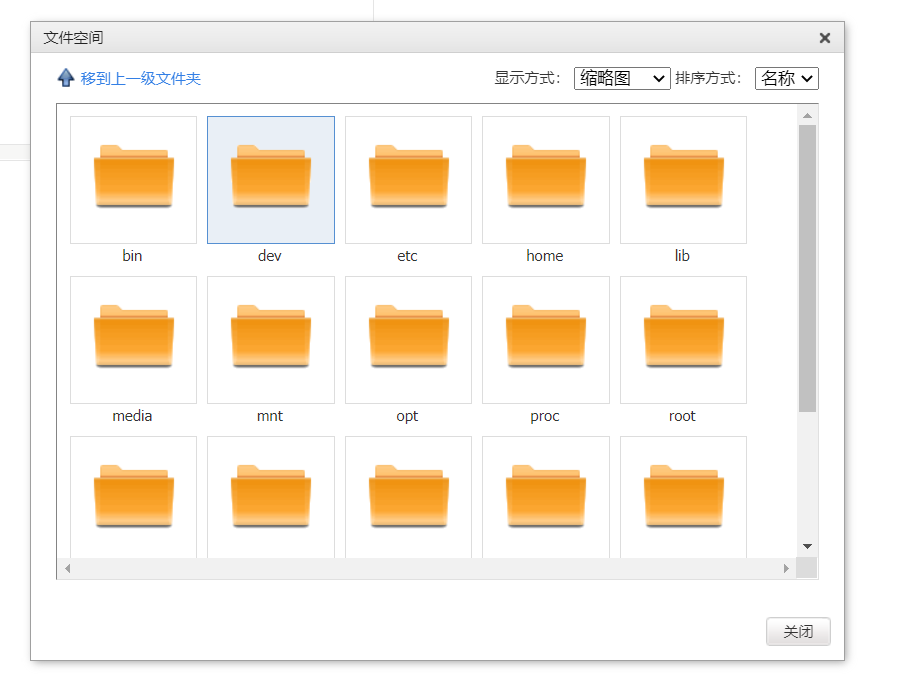Click the "proc" folder label
Viewport: 908px width, 690px height.
point(544,417)
